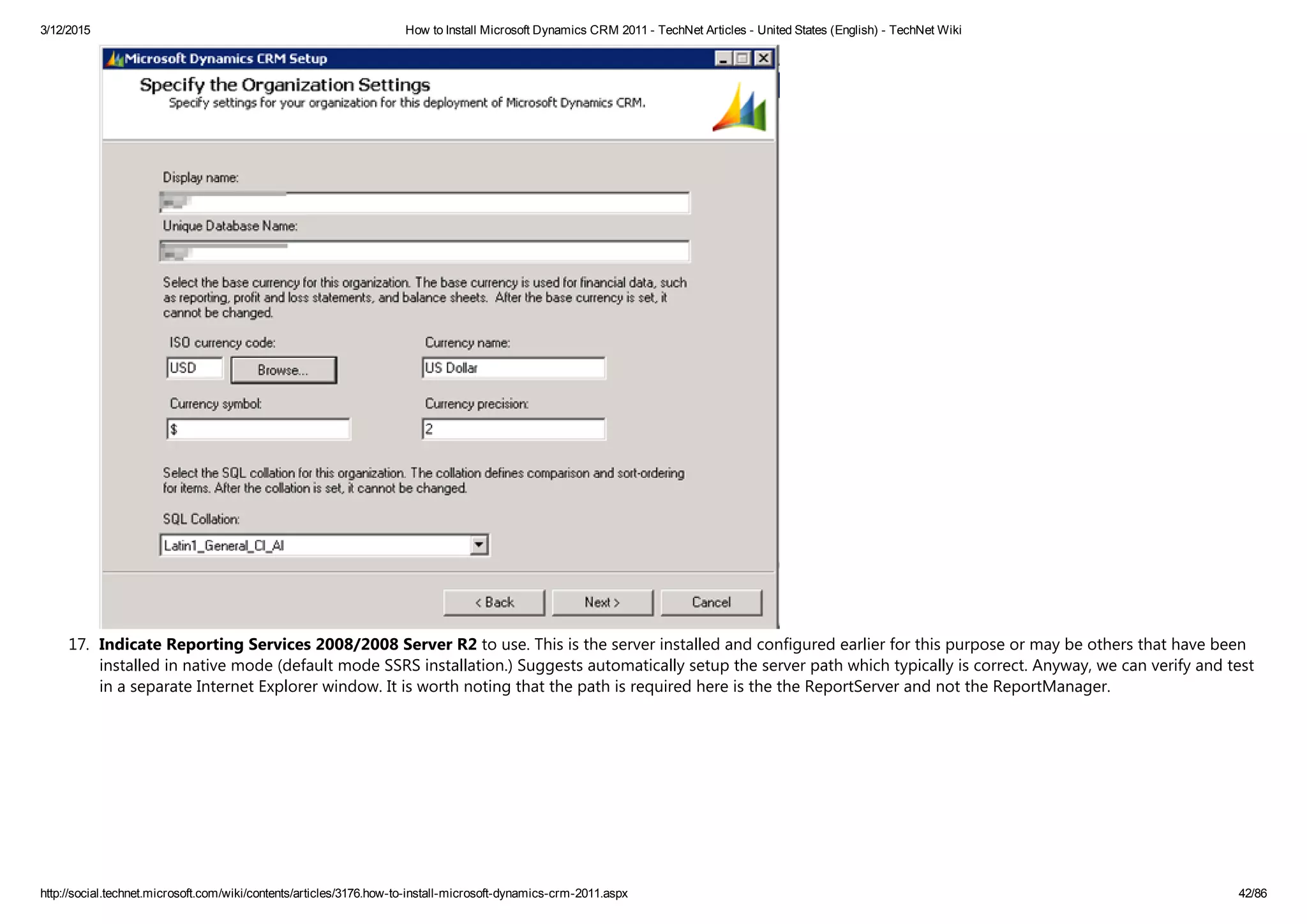Go to the next setup step
Screen dimensions: 1307x924
point(602,602)
